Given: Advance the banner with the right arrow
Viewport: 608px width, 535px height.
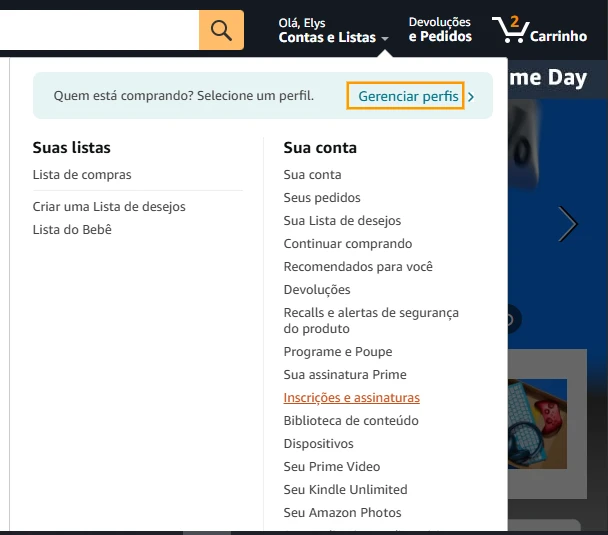Looking at the screenshot, I should (x=568, y=224).
